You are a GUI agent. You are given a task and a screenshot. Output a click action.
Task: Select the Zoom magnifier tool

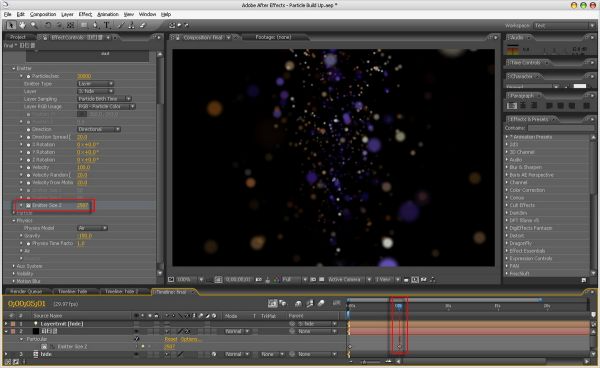tap(34, 25)
